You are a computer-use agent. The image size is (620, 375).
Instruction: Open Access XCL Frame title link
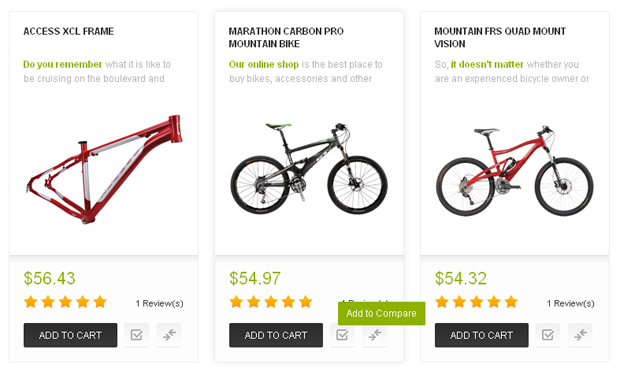(x=68, y=31)
